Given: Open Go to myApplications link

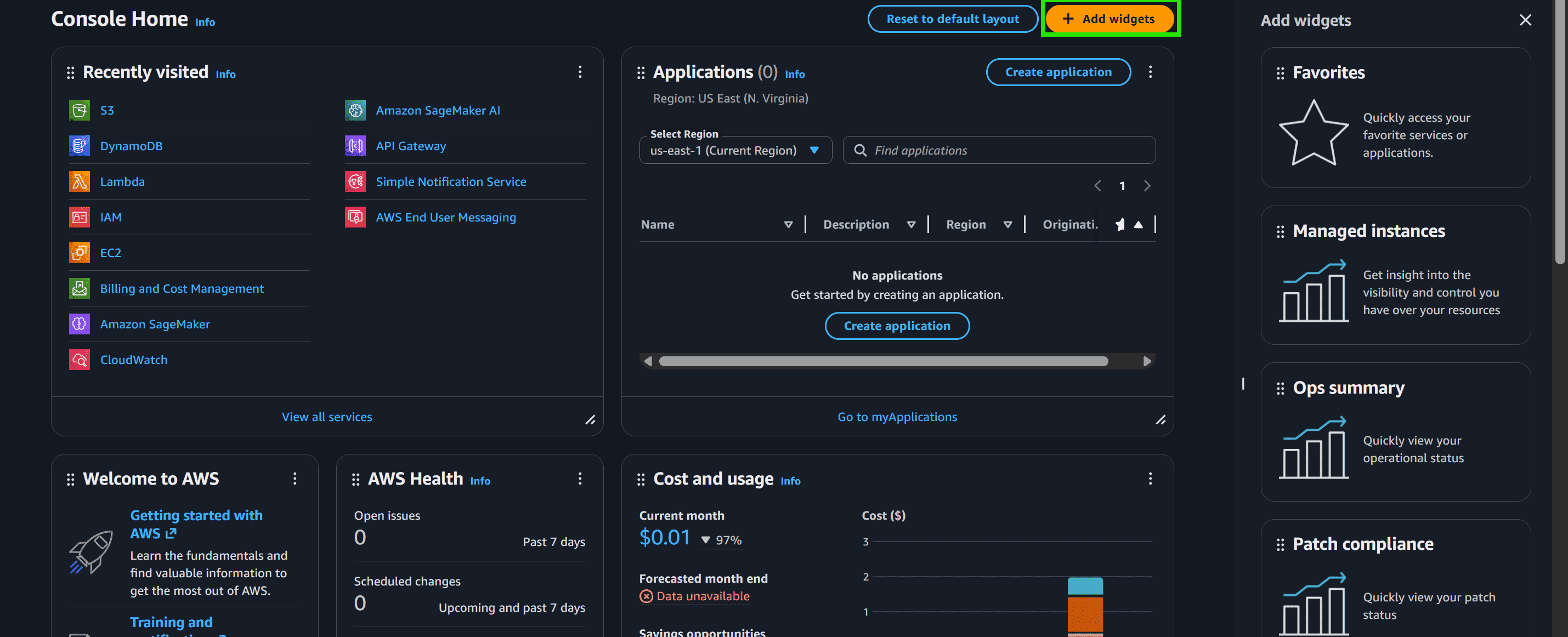Looking at the screenshot, I should [897, 417].
